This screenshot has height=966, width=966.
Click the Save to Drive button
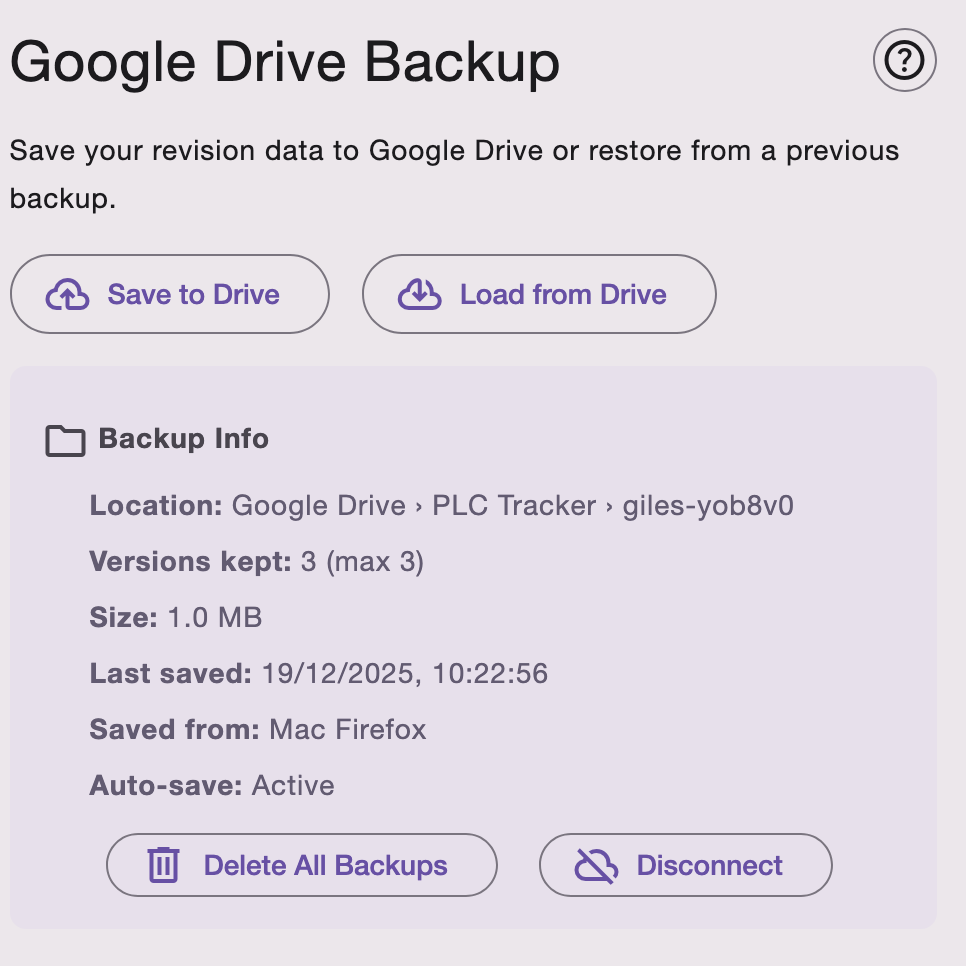(169, 294)
